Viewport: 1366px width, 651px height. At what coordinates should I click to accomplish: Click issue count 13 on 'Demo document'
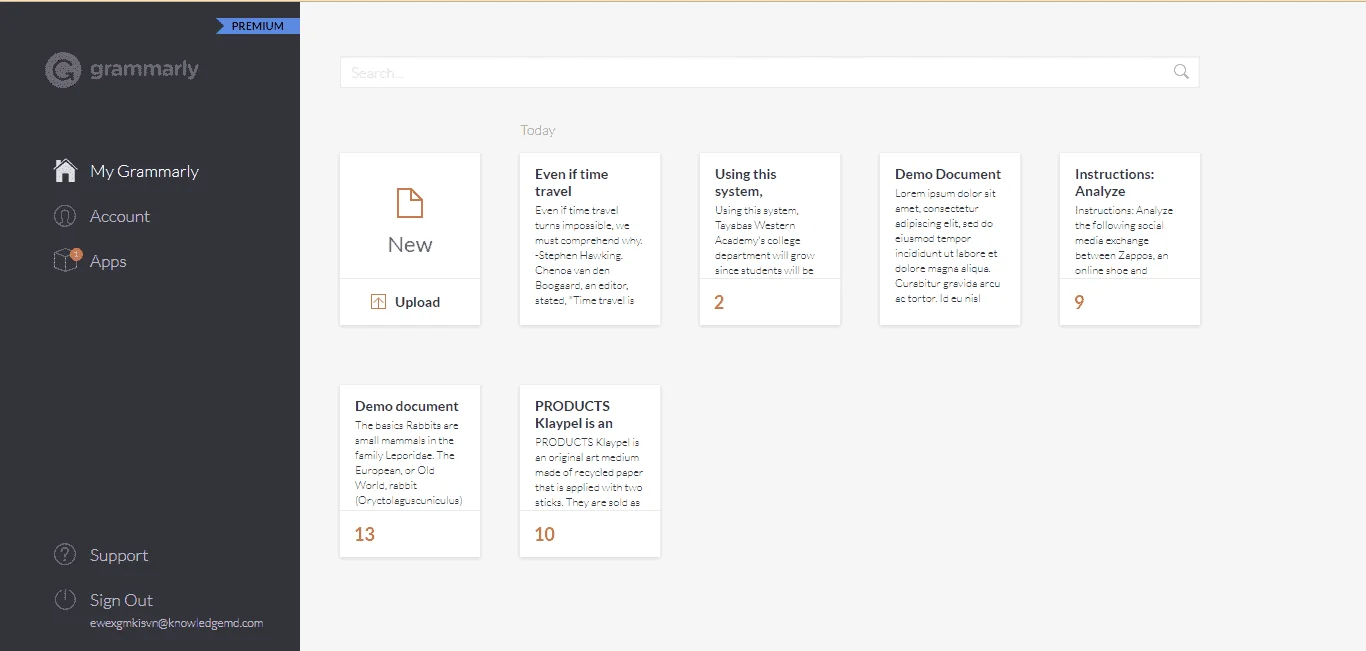pos(365,534)
